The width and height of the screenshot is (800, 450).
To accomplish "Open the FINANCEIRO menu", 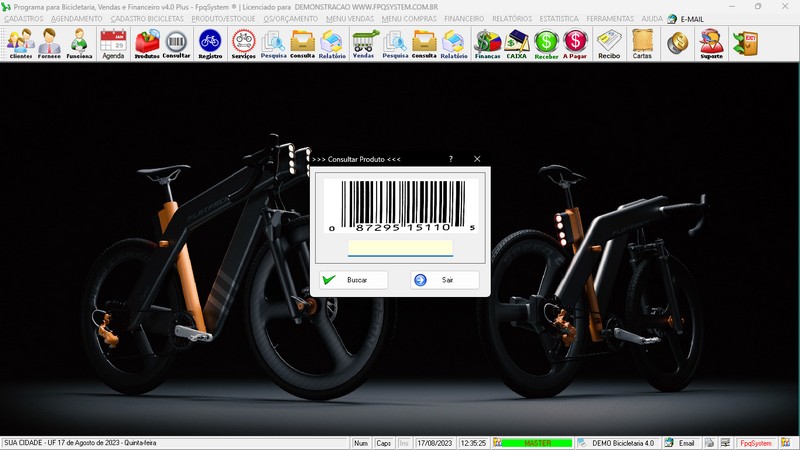I will (x=464, y=19).
